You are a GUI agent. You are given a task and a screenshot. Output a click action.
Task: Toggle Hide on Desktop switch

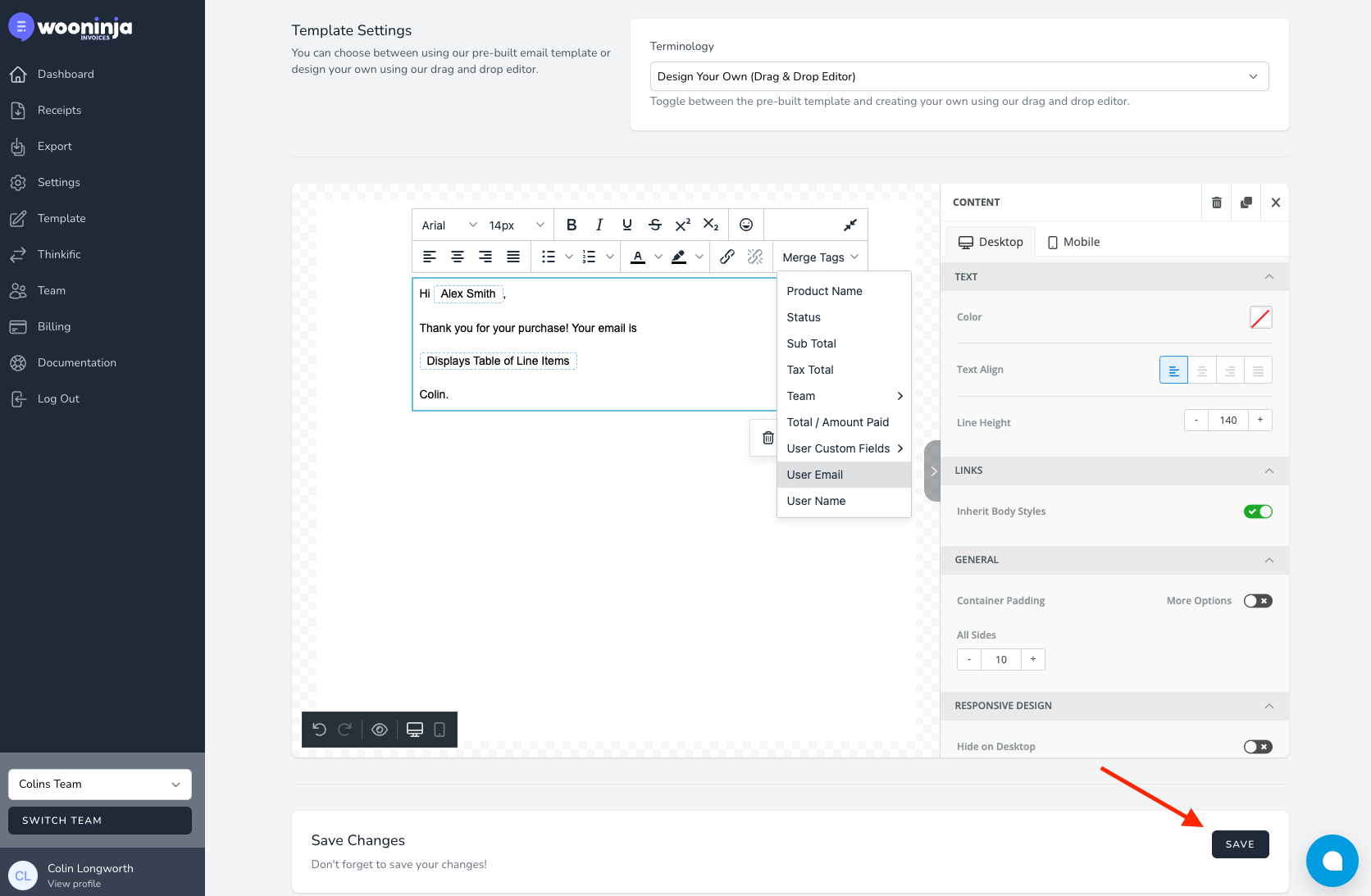[x=1258, y=747]
